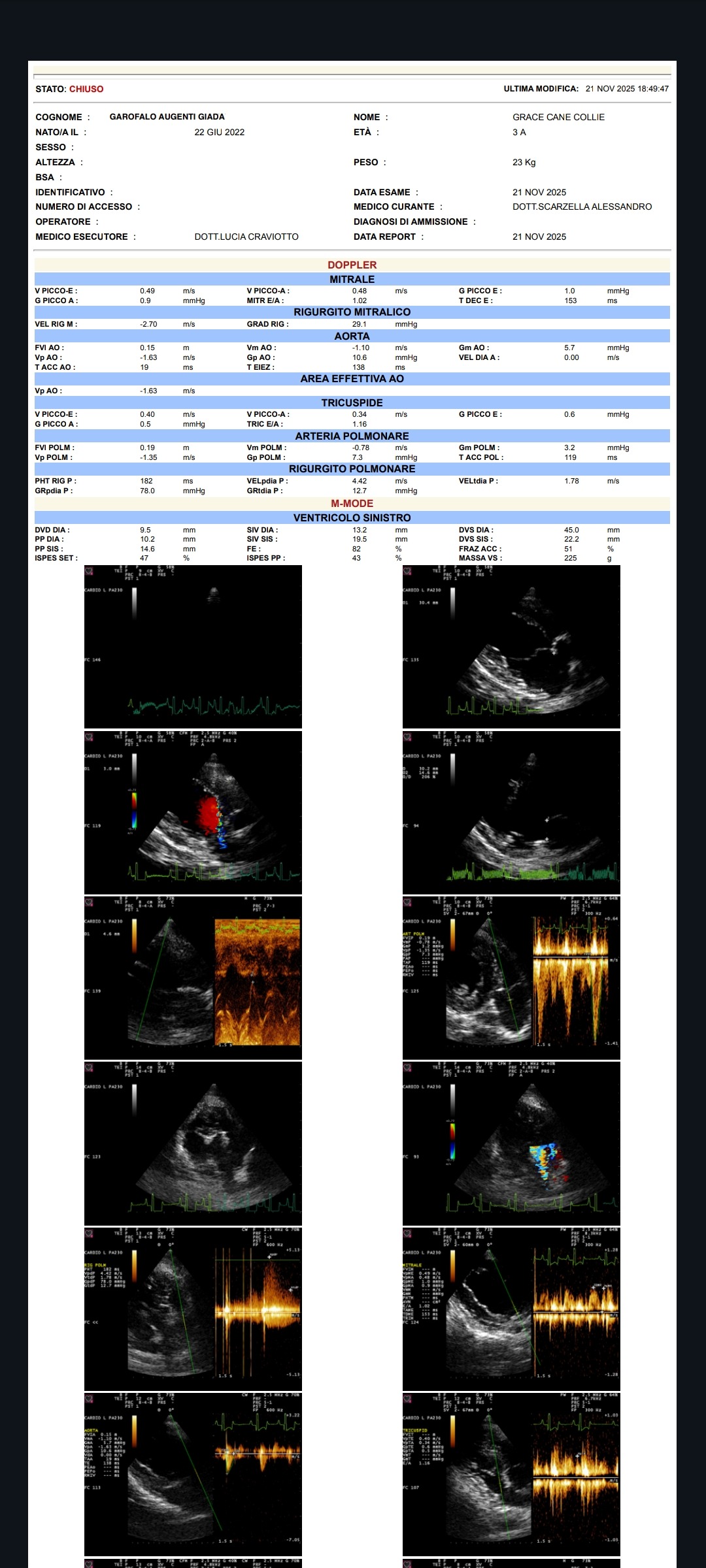Click the VELpdia P value 4.42
Image resolution: width=706 pixels, height=1568 pixels.
point(360,481)
